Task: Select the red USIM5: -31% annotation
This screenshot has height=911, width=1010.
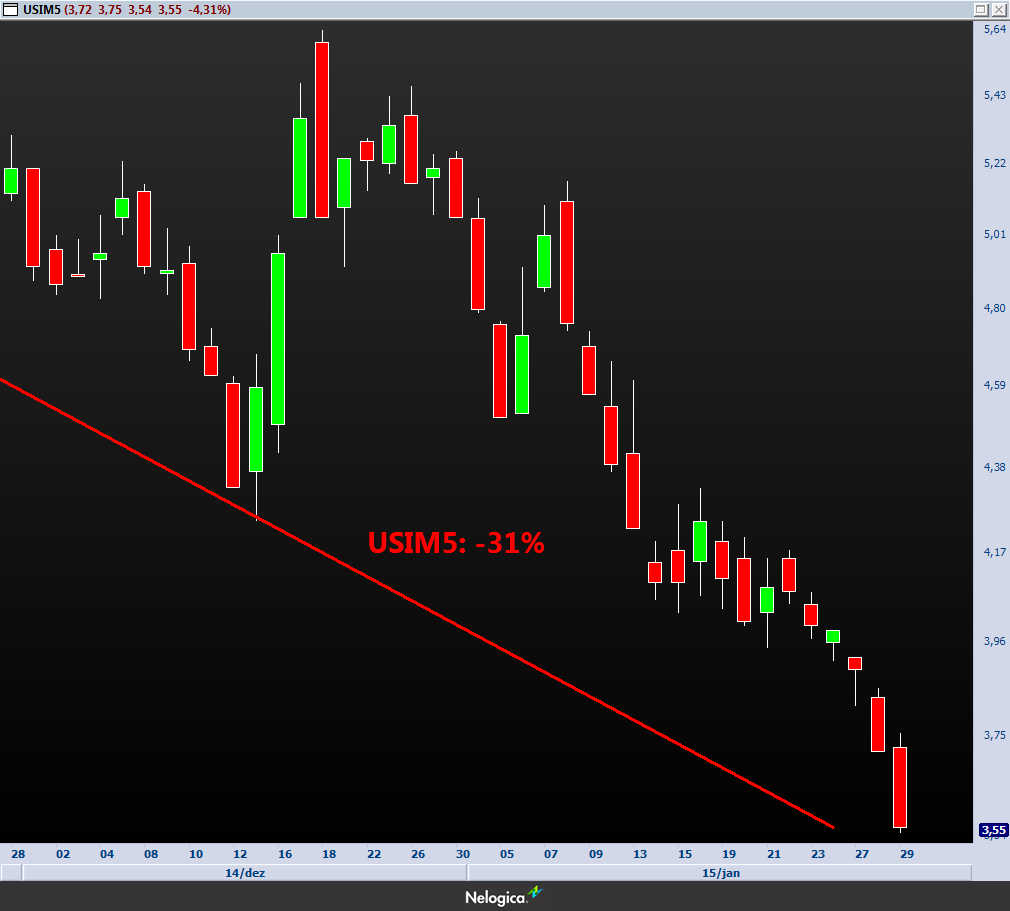Action: 456,543
